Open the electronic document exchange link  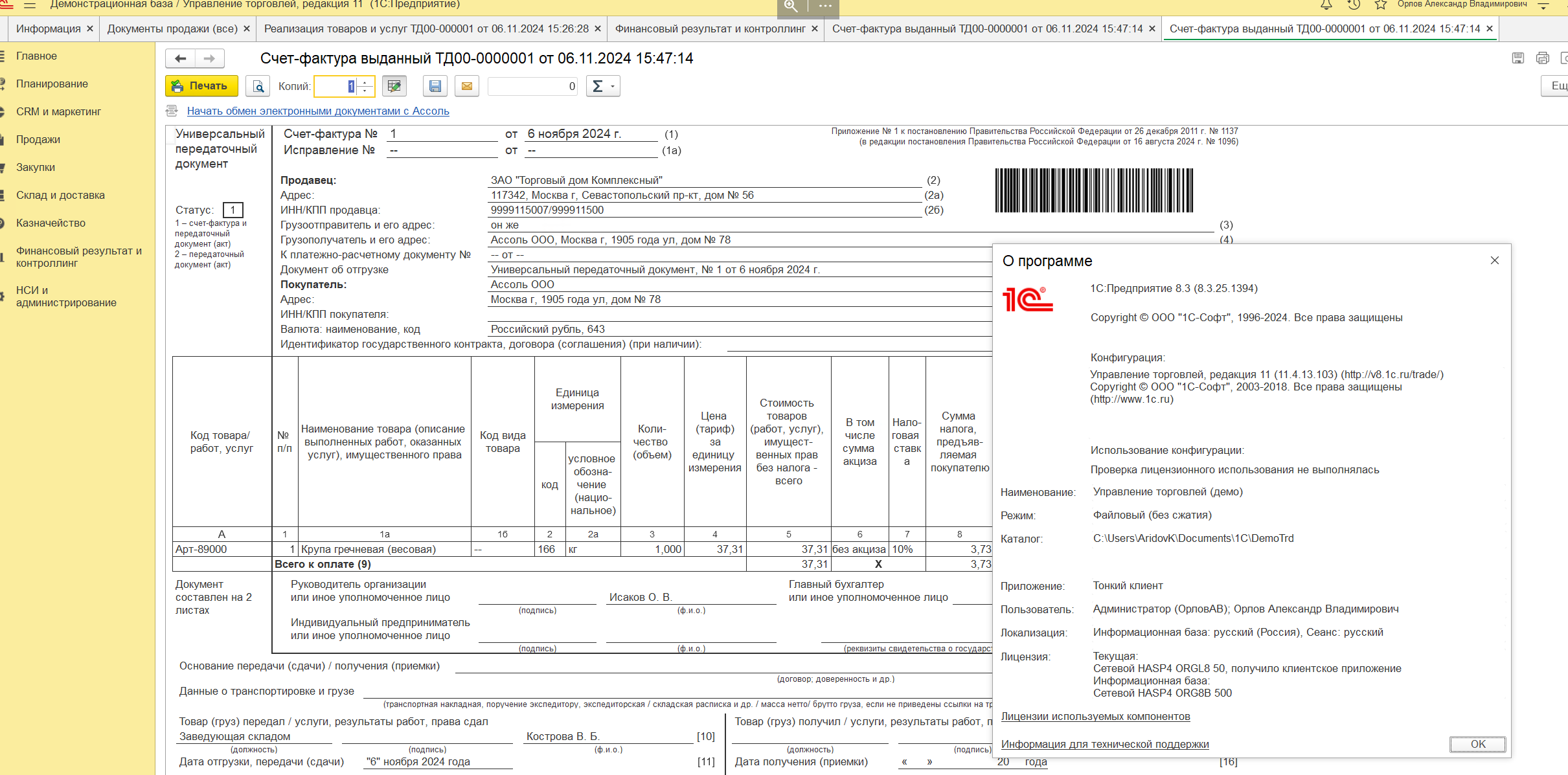(318, 111)
